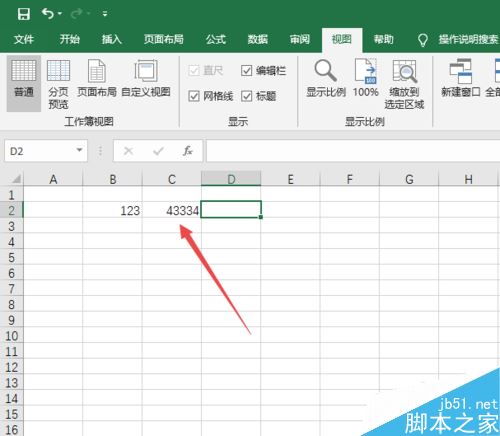
Task: Toggle the 标题 headings checkbox
Action: click(x=246, y=96)
